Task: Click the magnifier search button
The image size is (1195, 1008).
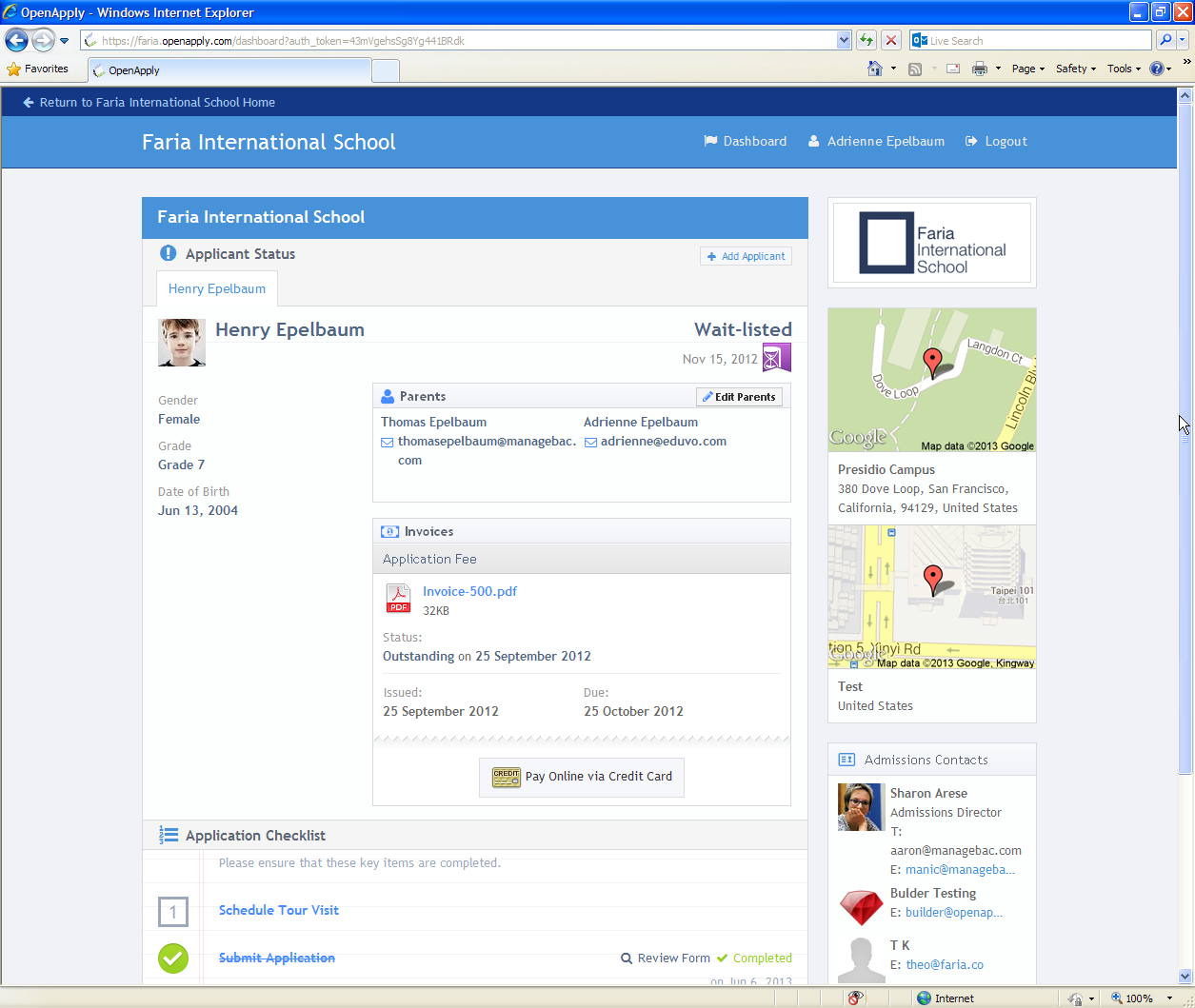Action: pyautogui.click(x=1165, y=40)
